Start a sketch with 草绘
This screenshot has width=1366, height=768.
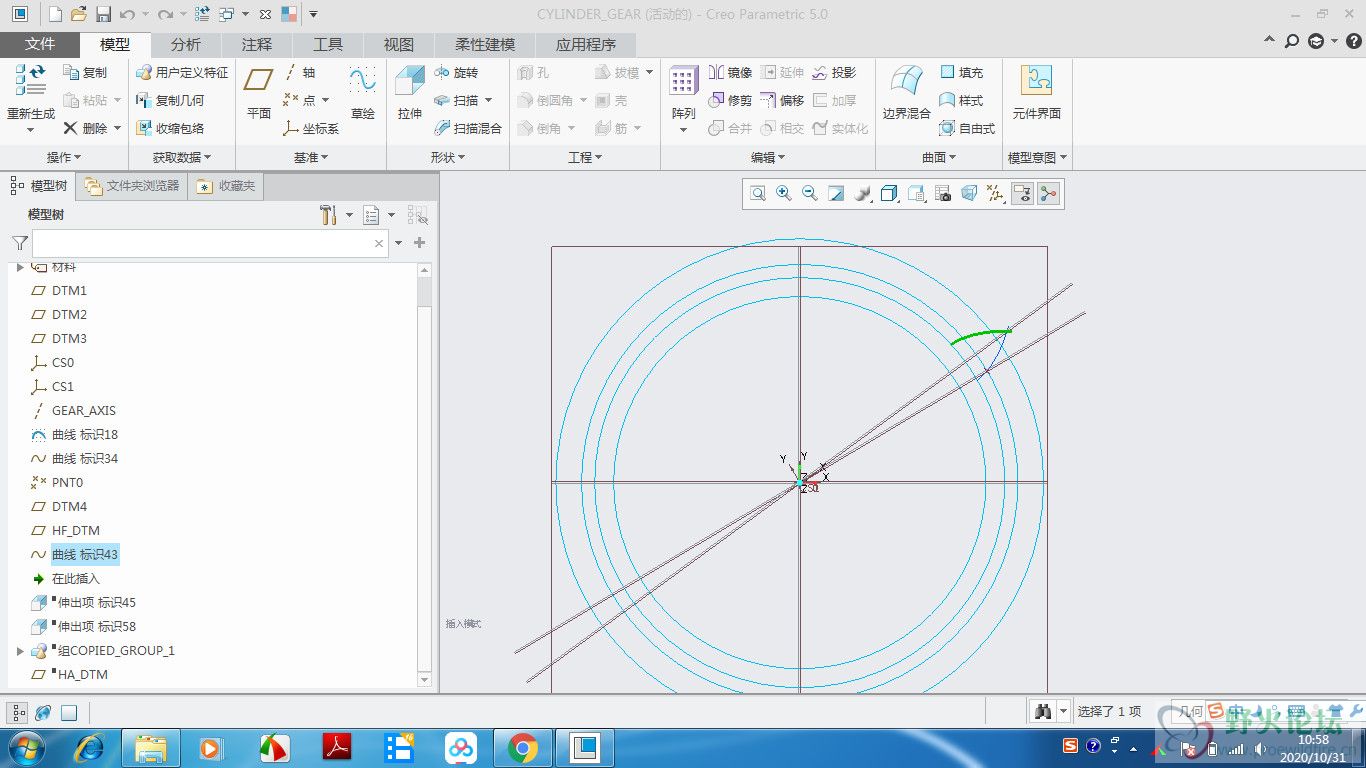pos(362,93)
